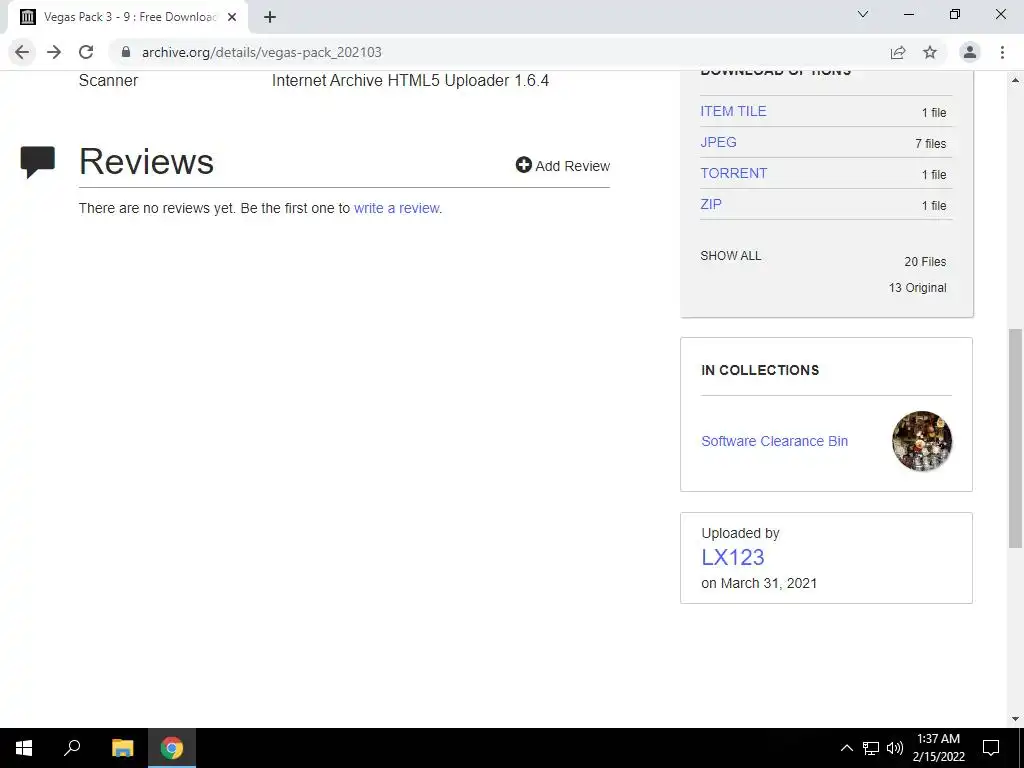Go back with the browser back arrow
The image size is (1024, 768).
click(x=22, y=52)
